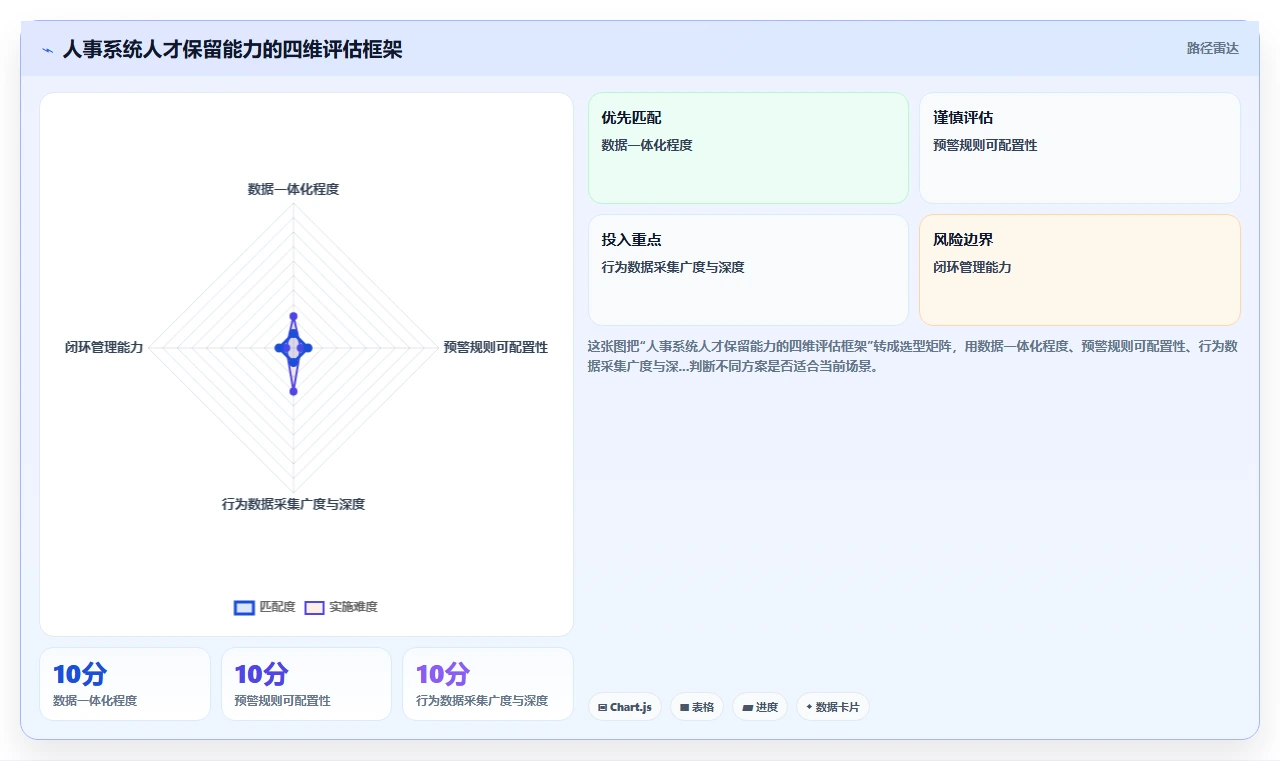Toggle the 匹配度 legend dataset
Image resolution: width=1280 pixels, height=761 pixels.
pos(265,607)
